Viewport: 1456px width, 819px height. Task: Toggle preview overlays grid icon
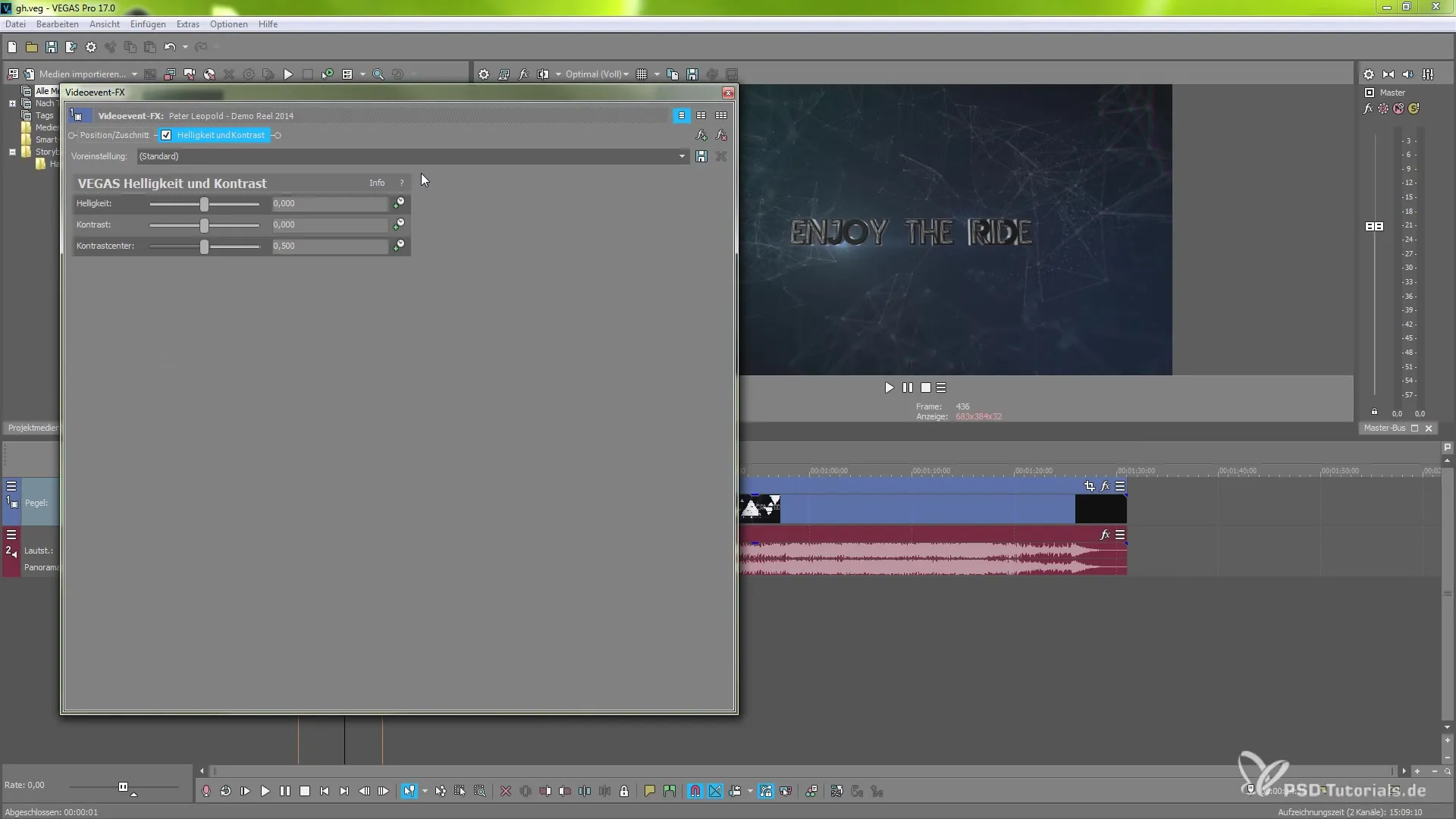coord(642,74)
